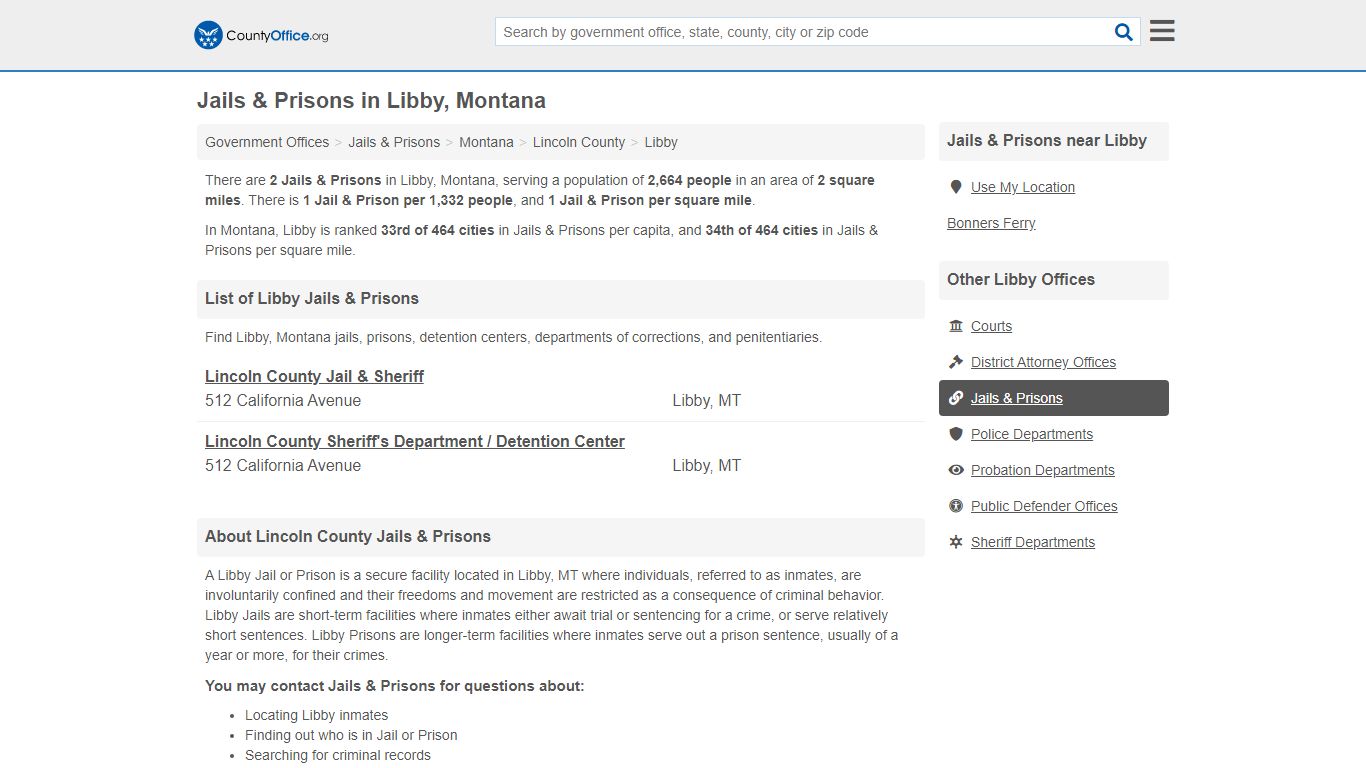Image resolution: width=1366 pixels, height=768 pixels.
Task: Click the Sheriff Departments star icon
Action: [956, 542]
